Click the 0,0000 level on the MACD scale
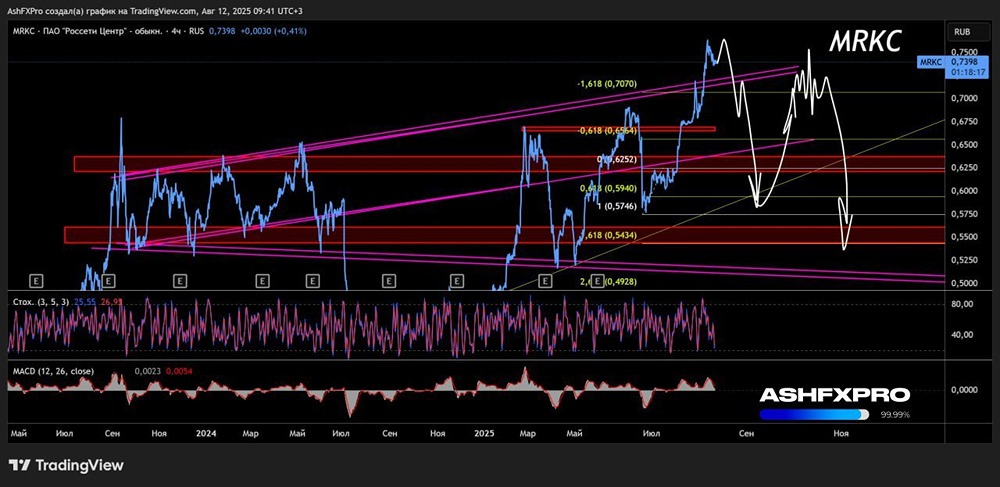The height and width of the screenshot is (487, 1000). click(x=964, y=389)
